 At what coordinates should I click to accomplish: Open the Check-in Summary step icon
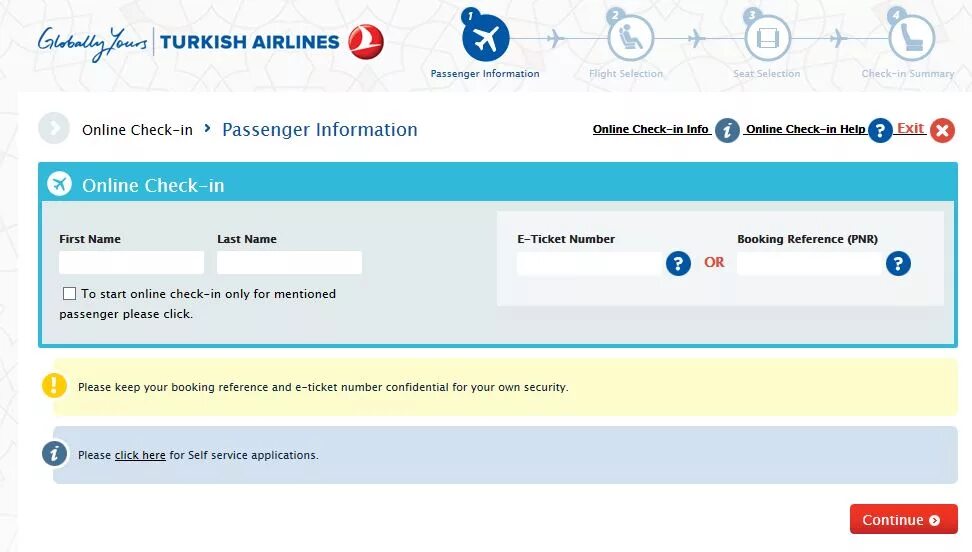coord(911,38)
